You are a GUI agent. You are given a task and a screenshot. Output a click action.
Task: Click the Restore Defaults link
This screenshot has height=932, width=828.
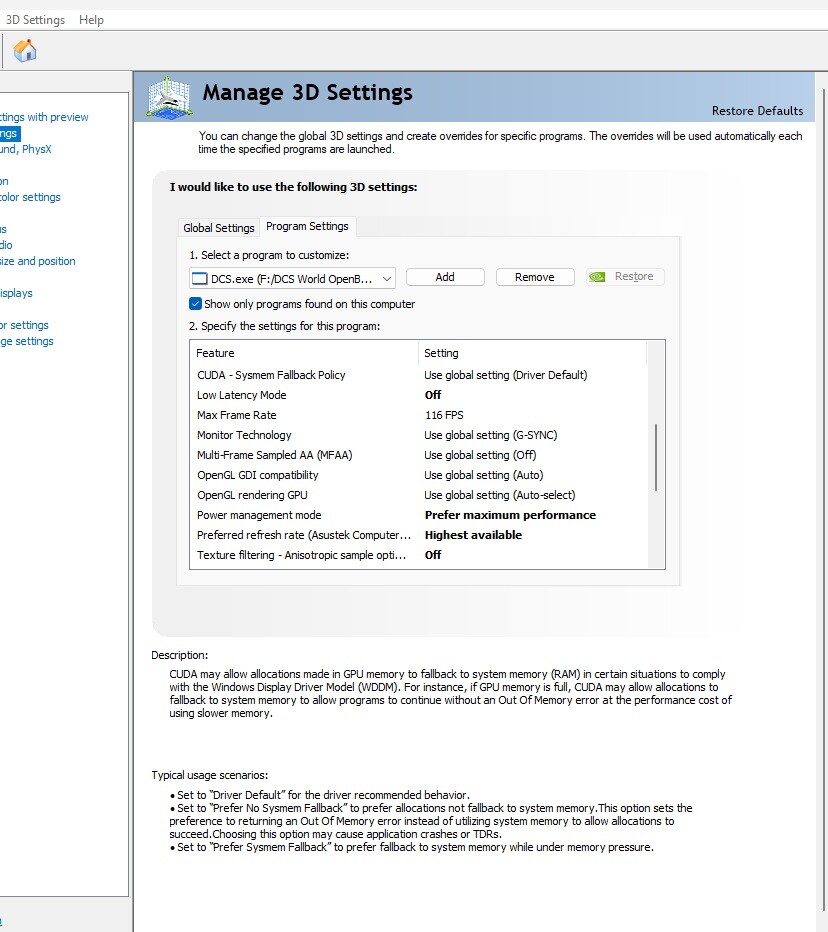[x=757, y=111]
